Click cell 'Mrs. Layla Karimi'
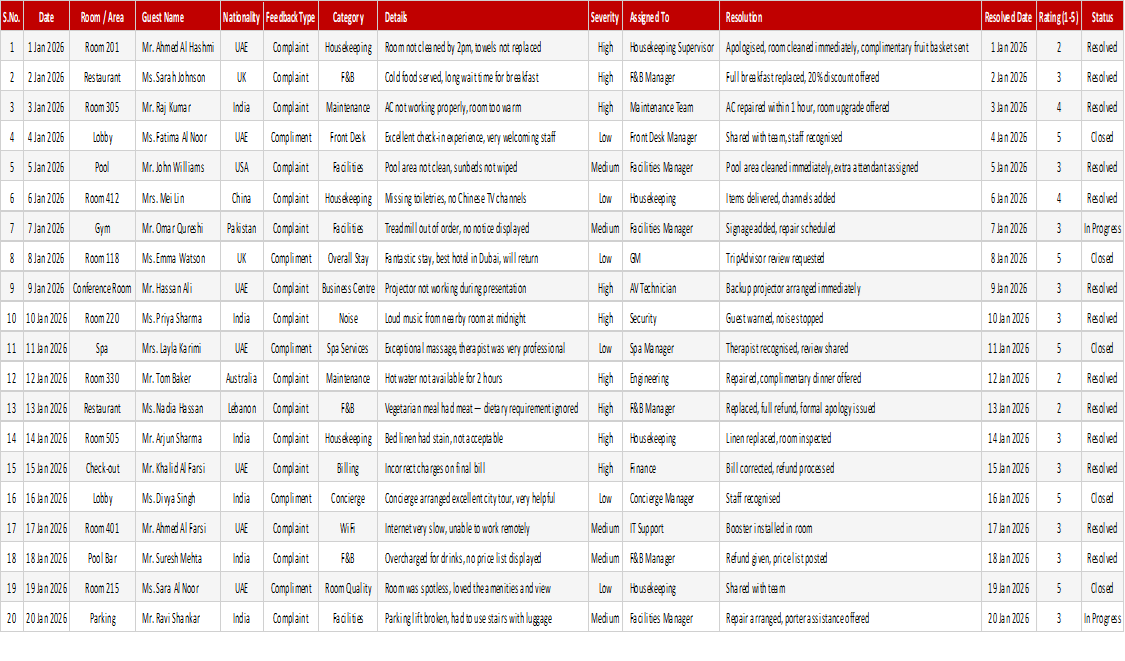The width and height of the screenshot is (1125, 661). pos(178,348)
